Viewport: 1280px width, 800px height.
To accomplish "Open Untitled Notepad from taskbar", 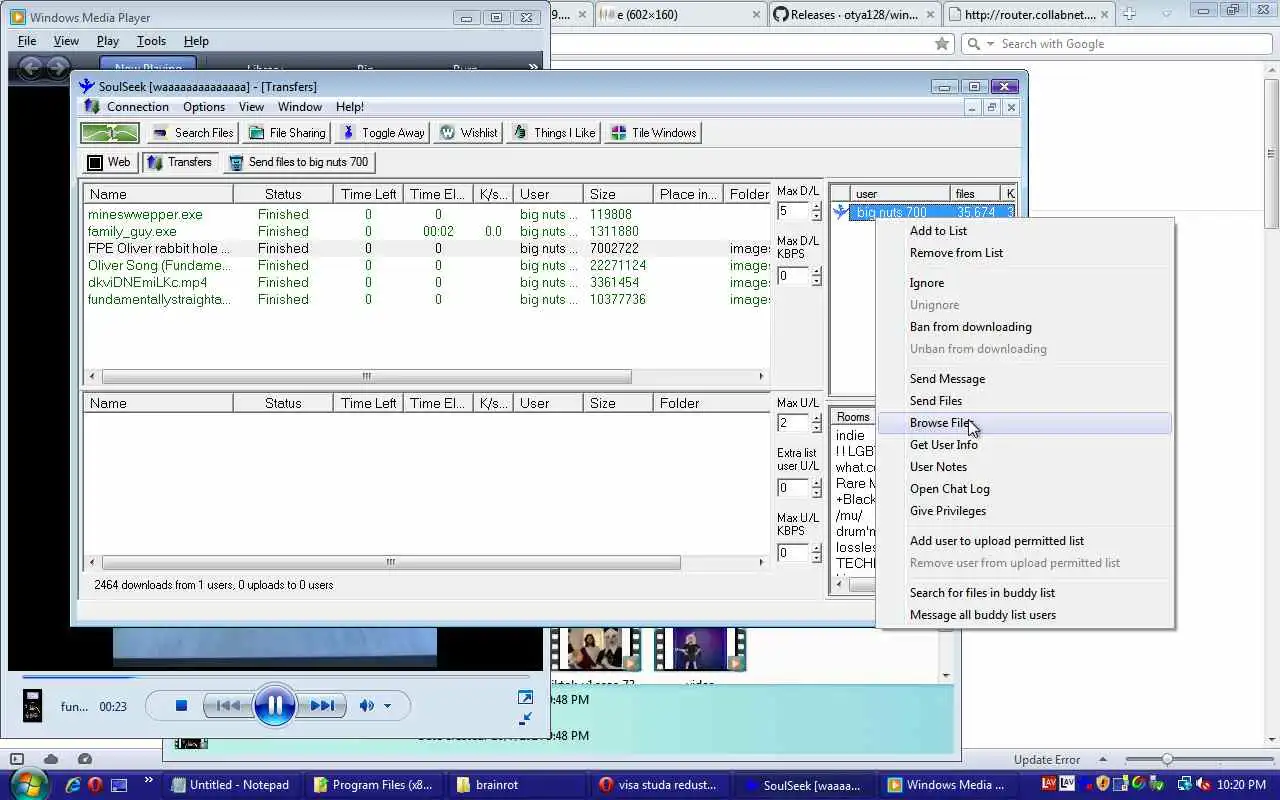I will pyautogui.click(x=232, y=785).
